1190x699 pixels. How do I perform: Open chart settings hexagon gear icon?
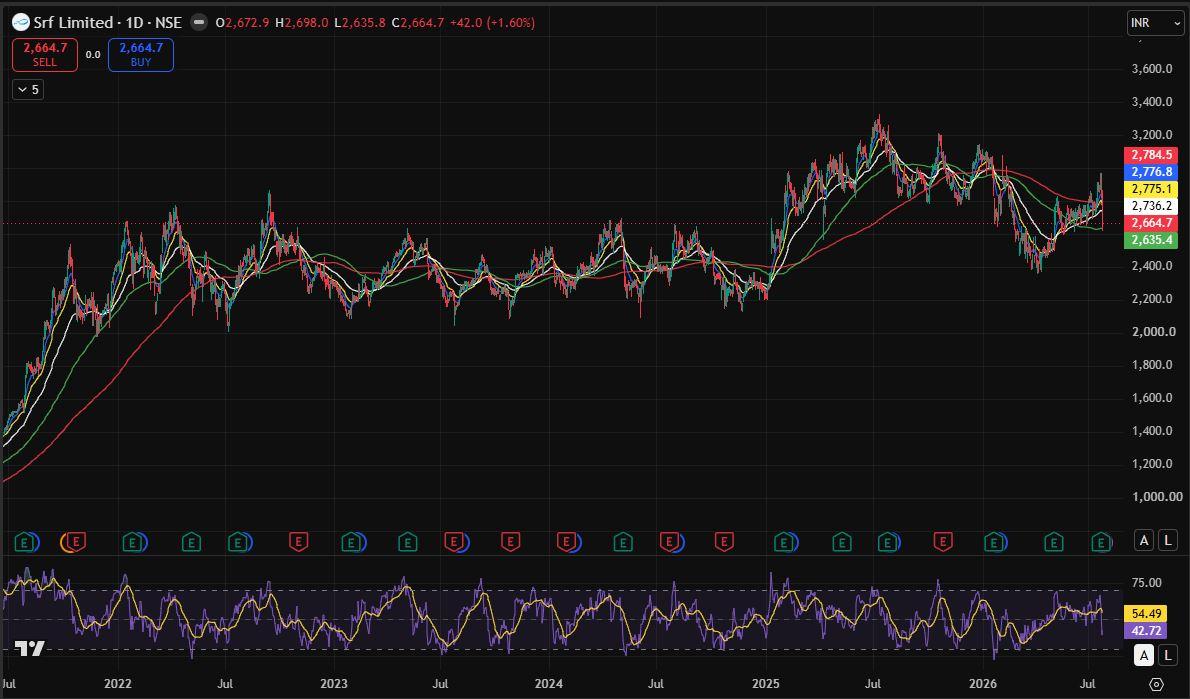(1156, 684)
